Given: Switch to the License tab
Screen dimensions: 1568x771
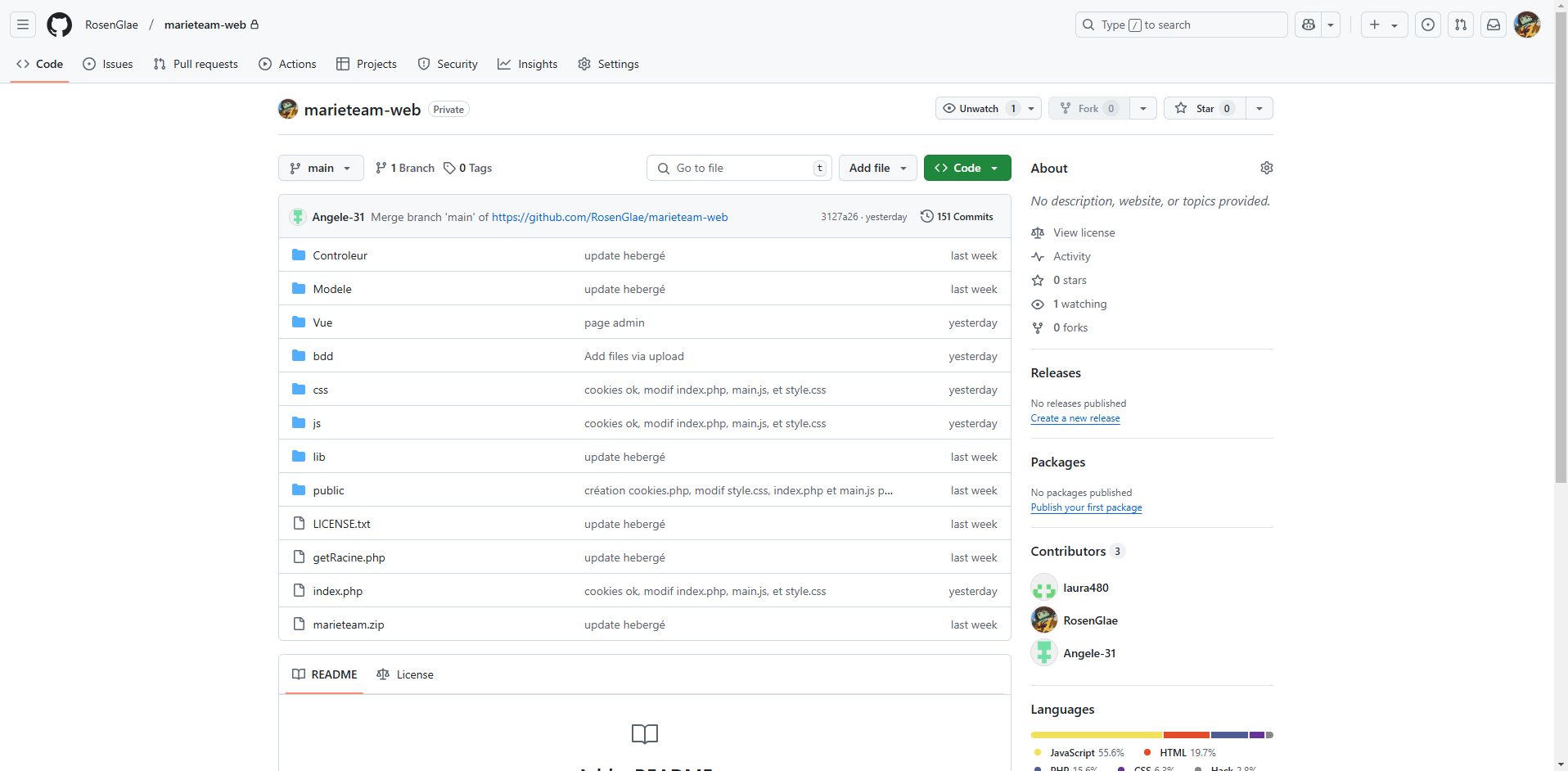Looking at the screenshot, I should click(405, 674).
